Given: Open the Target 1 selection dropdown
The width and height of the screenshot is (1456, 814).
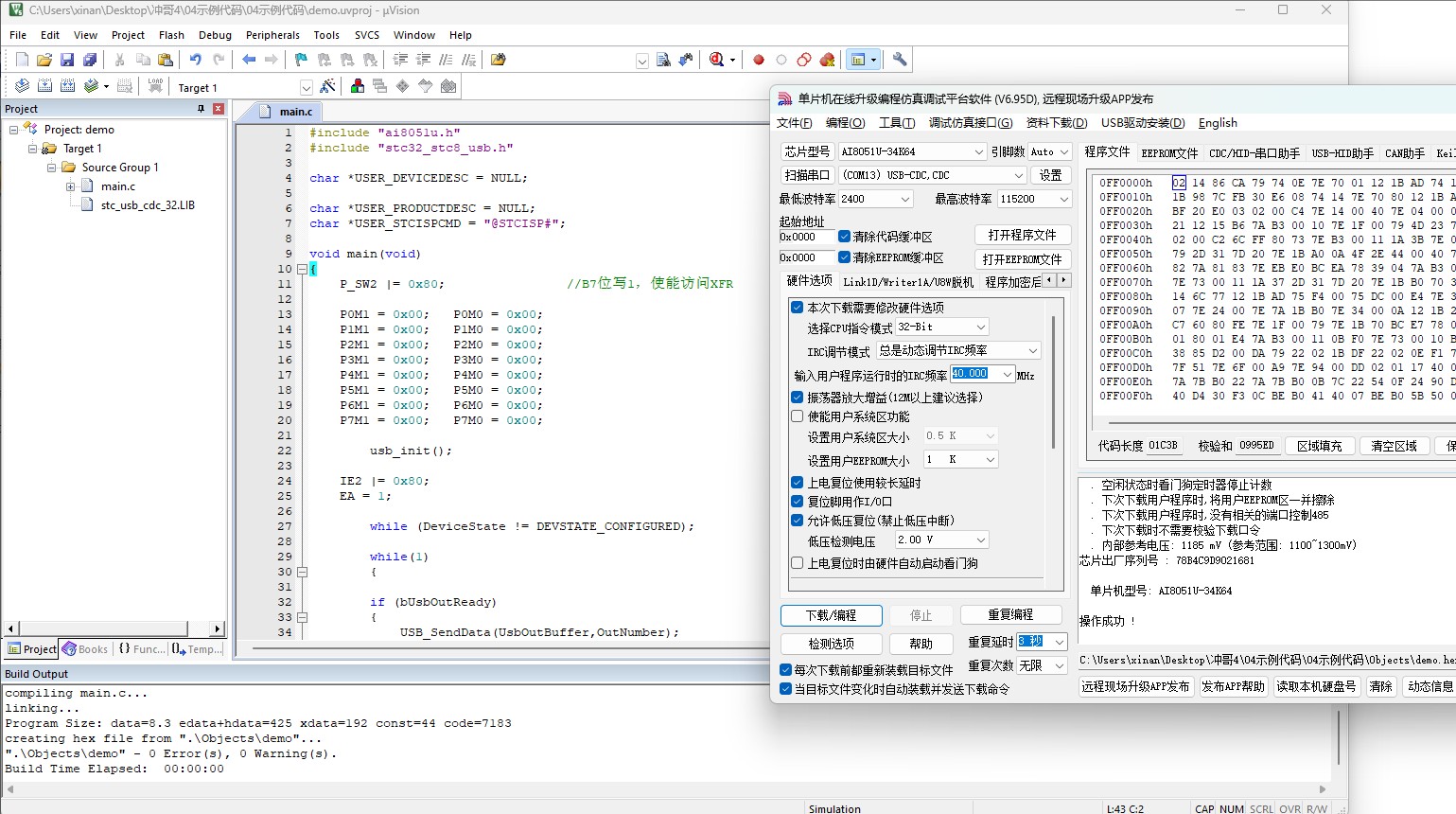Looking at the screenshot, I should point(306,87).
